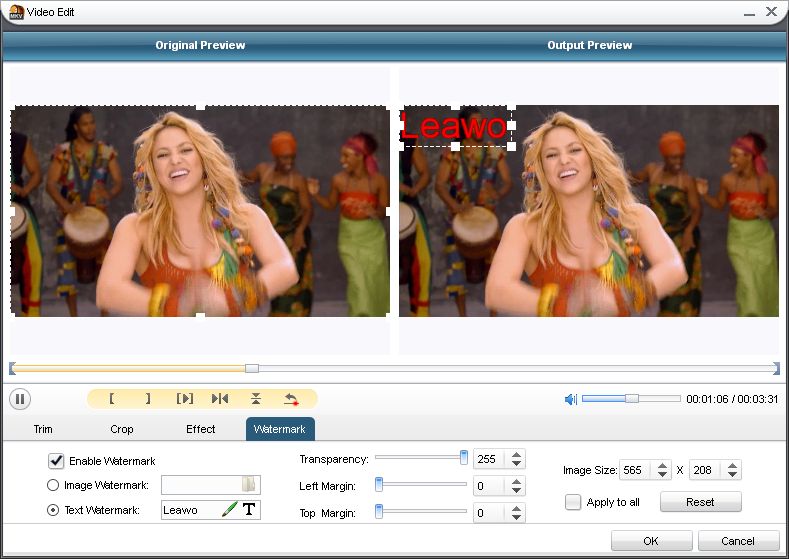The width and height of the screenshot is (789, 559).
Task: Click the seek bar left end marker
Action: coord(12,369)
